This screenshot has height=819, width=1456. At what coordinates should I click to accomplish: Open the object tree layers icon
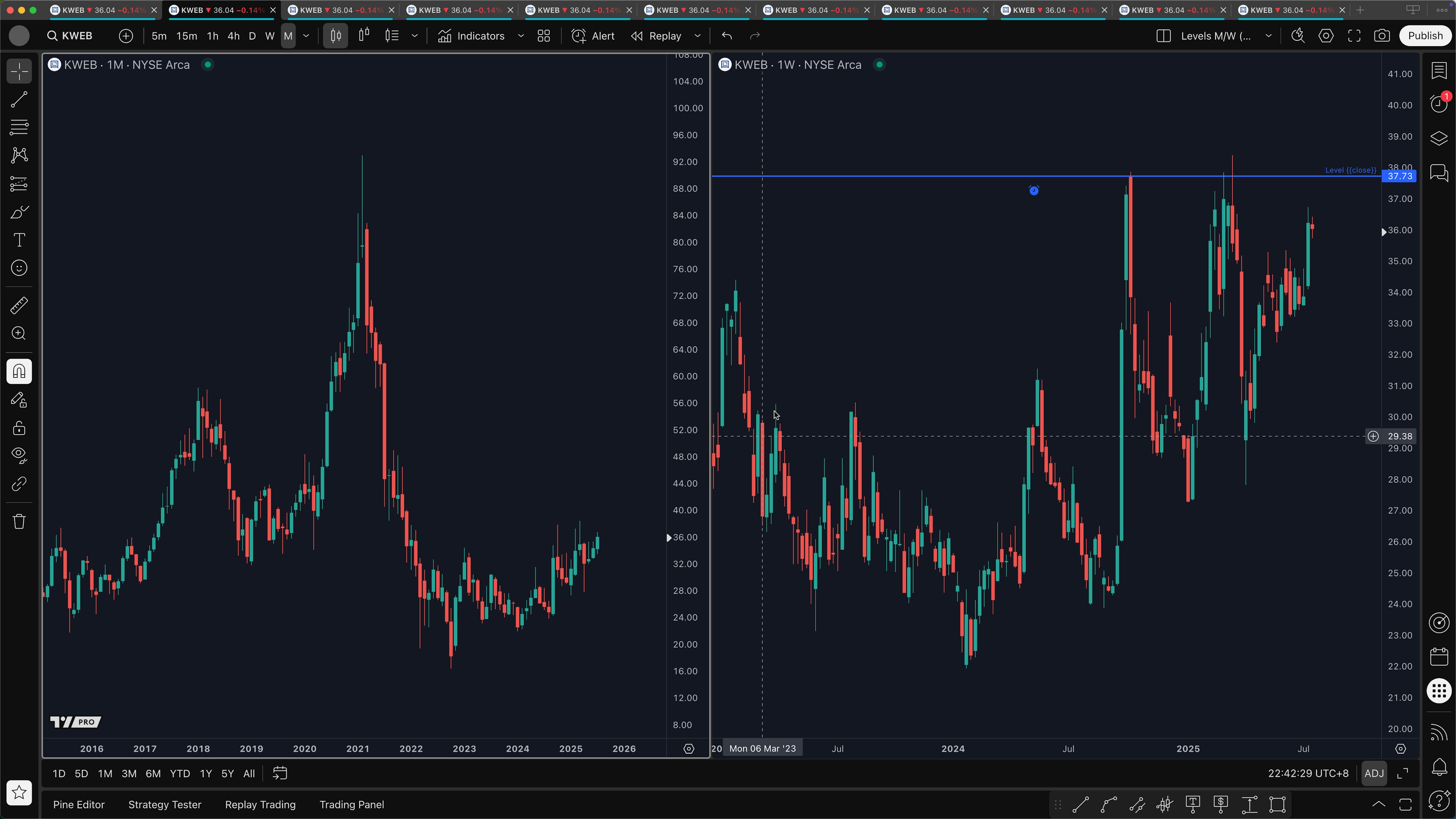click(1439, 138)
